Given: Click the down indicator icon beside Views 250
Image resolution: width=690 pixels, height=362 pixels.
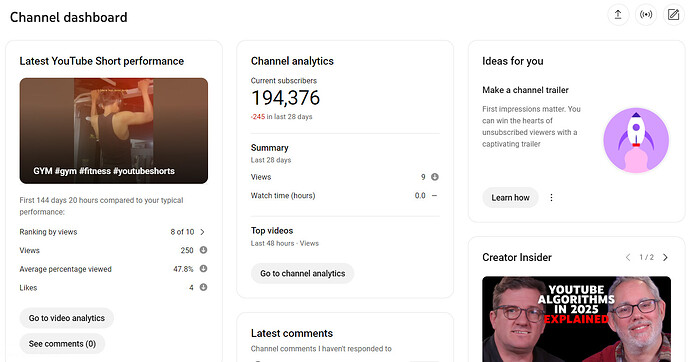Looking at the screenshot, I should coord(203,250).
